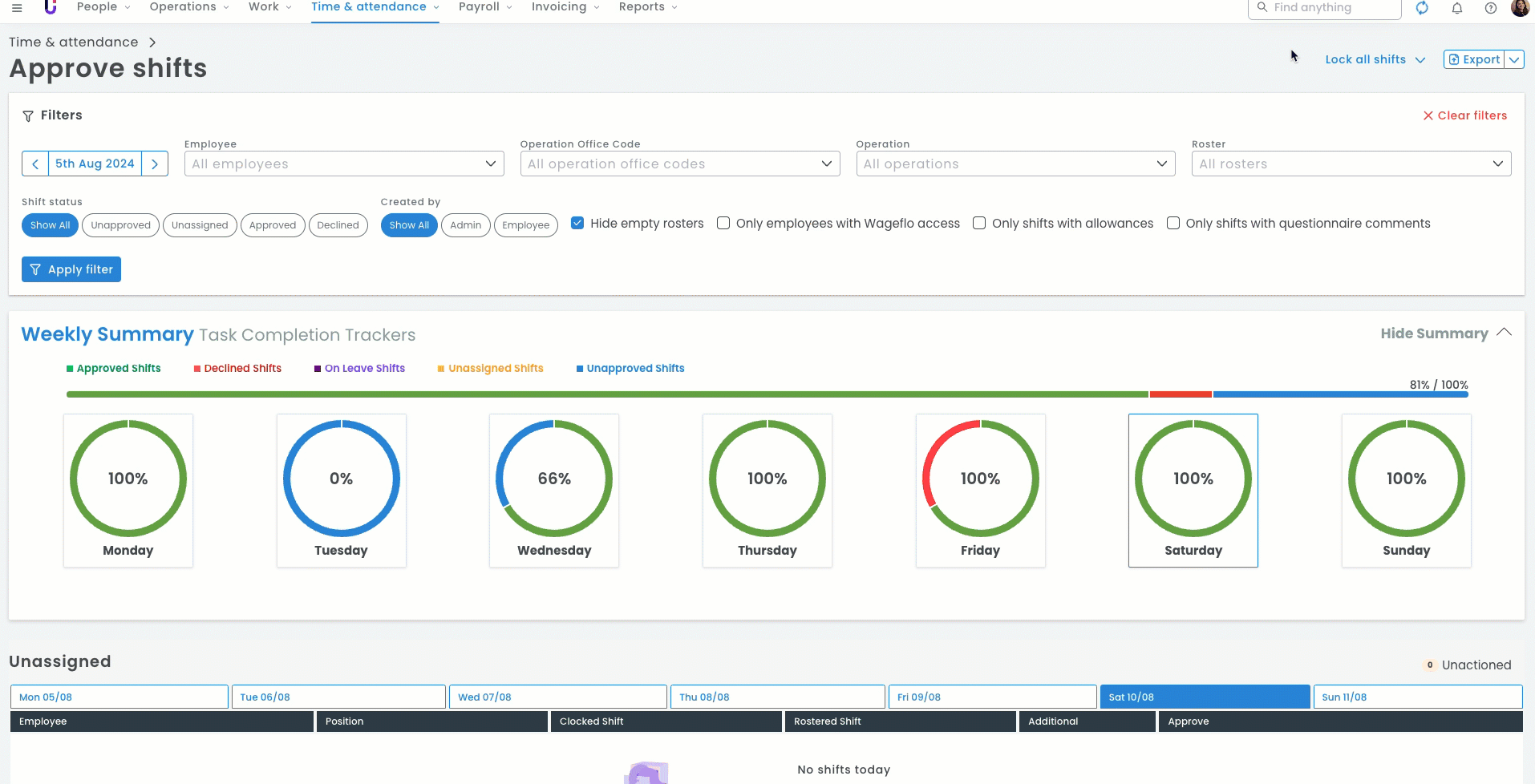Open the Employee dropdown
This screenshot has height=784, width=1535.
click(x=344, y=164)
